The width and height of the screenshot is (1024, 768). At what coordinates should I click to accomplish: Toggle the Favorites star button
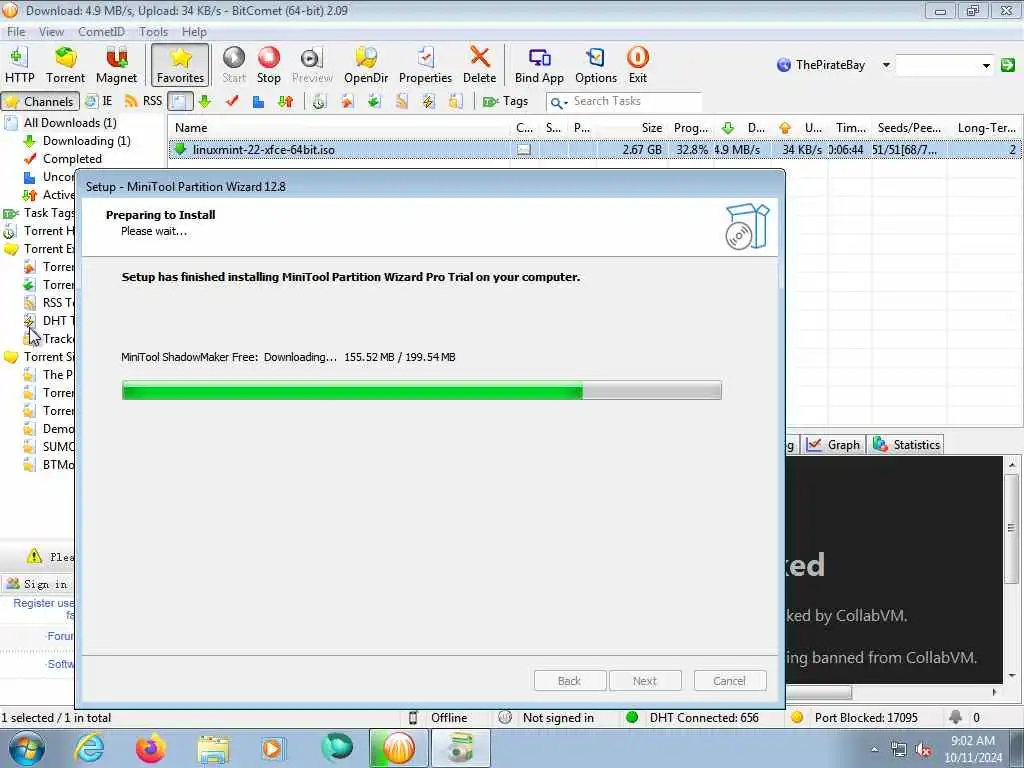180,65
